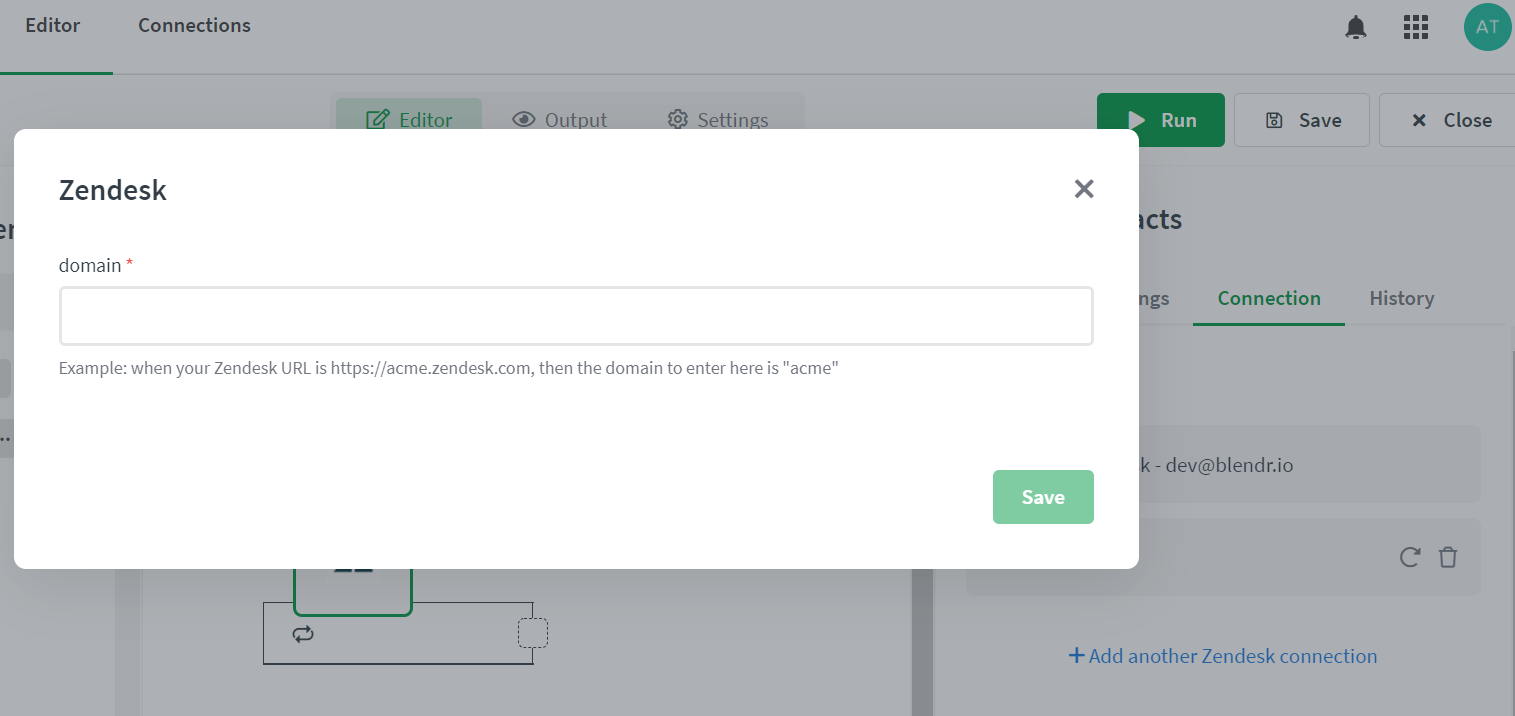Click the gear icon on Settings tab

(x=678, y=120)
